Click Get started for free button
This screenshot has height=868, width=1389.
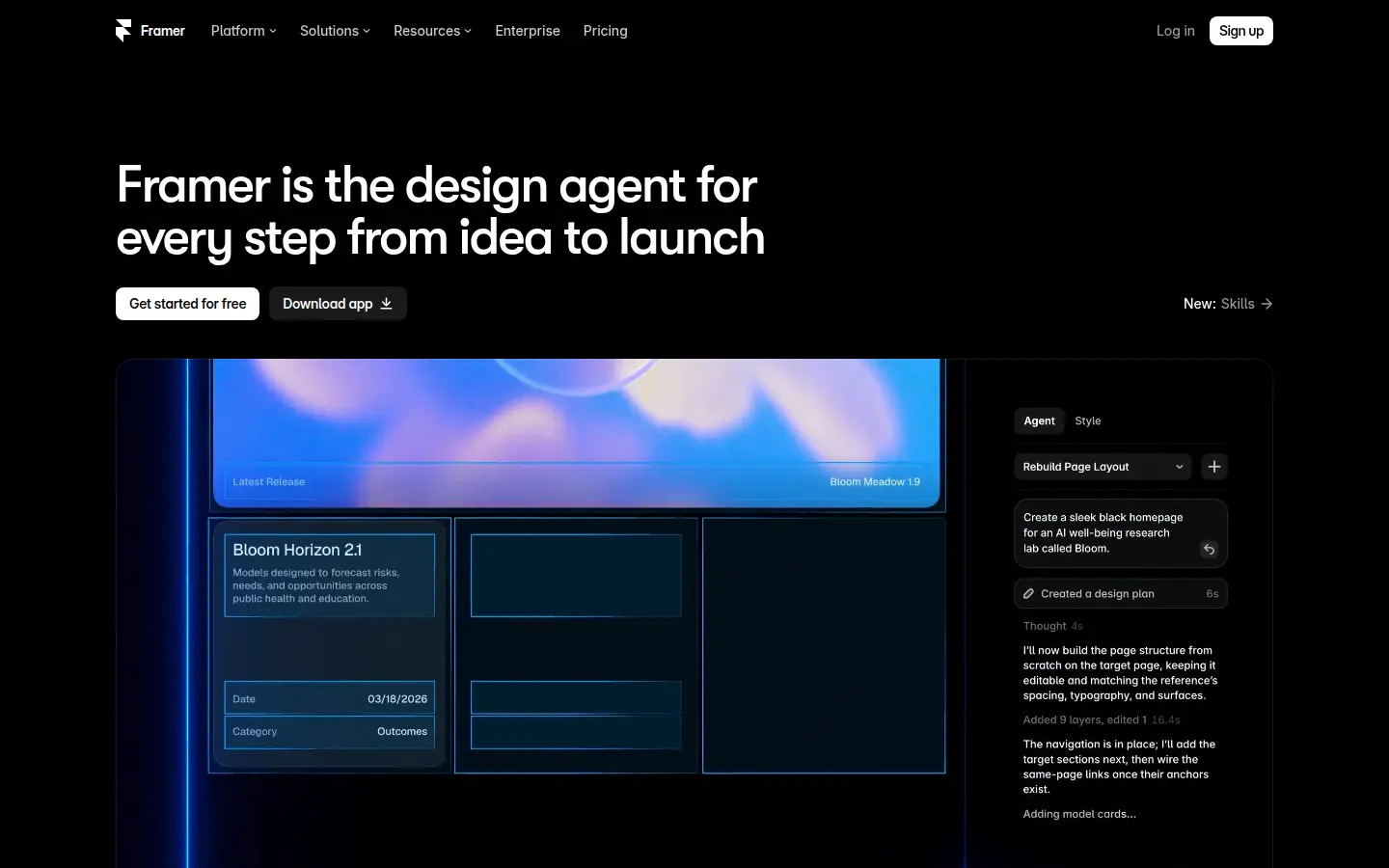(187, 304)
